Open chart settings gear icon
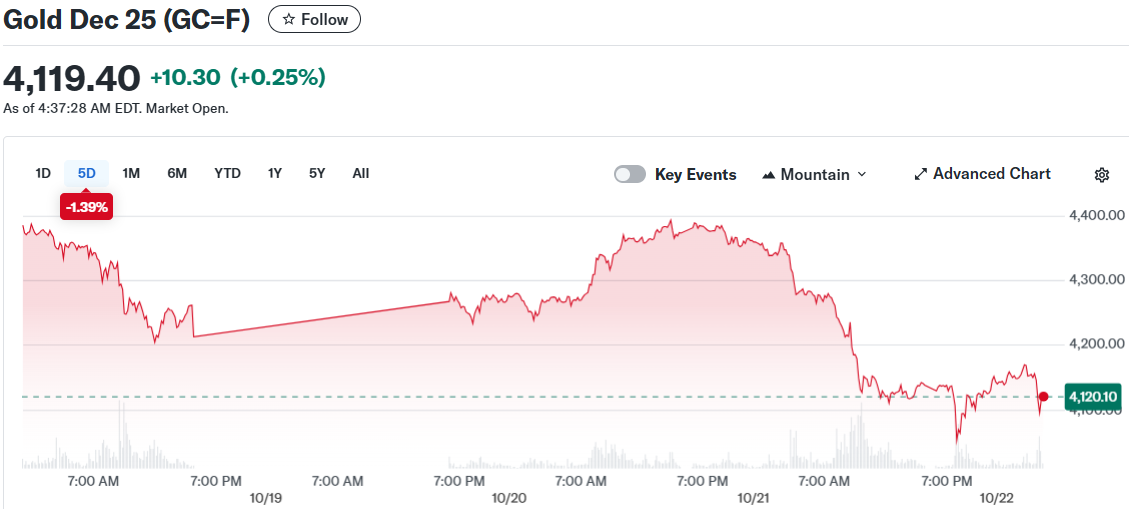The image size is (1129, 509). pos(1102,175)
